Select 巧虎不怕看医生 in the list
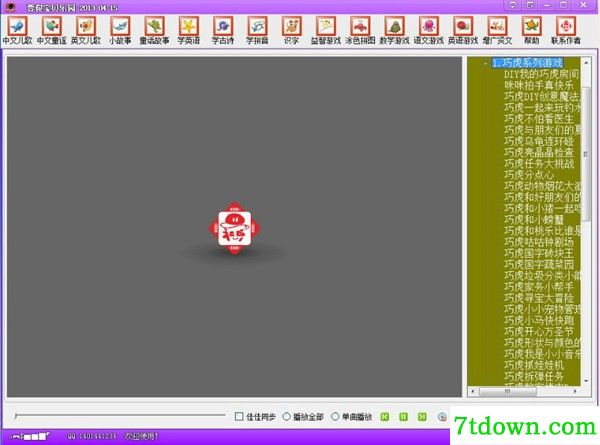Image resolution: width=600 pixels, height=445 pixels. (539, 119)
